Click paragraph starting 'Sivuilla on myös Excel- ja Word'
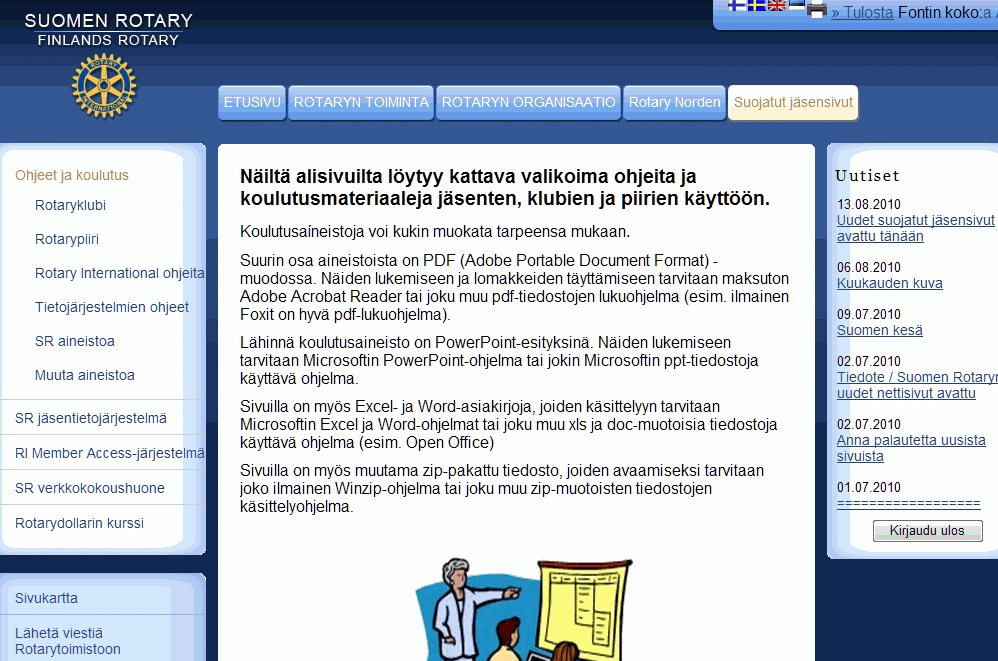The width and height of the screenshot is (998, 661). (x=509, y=424)
